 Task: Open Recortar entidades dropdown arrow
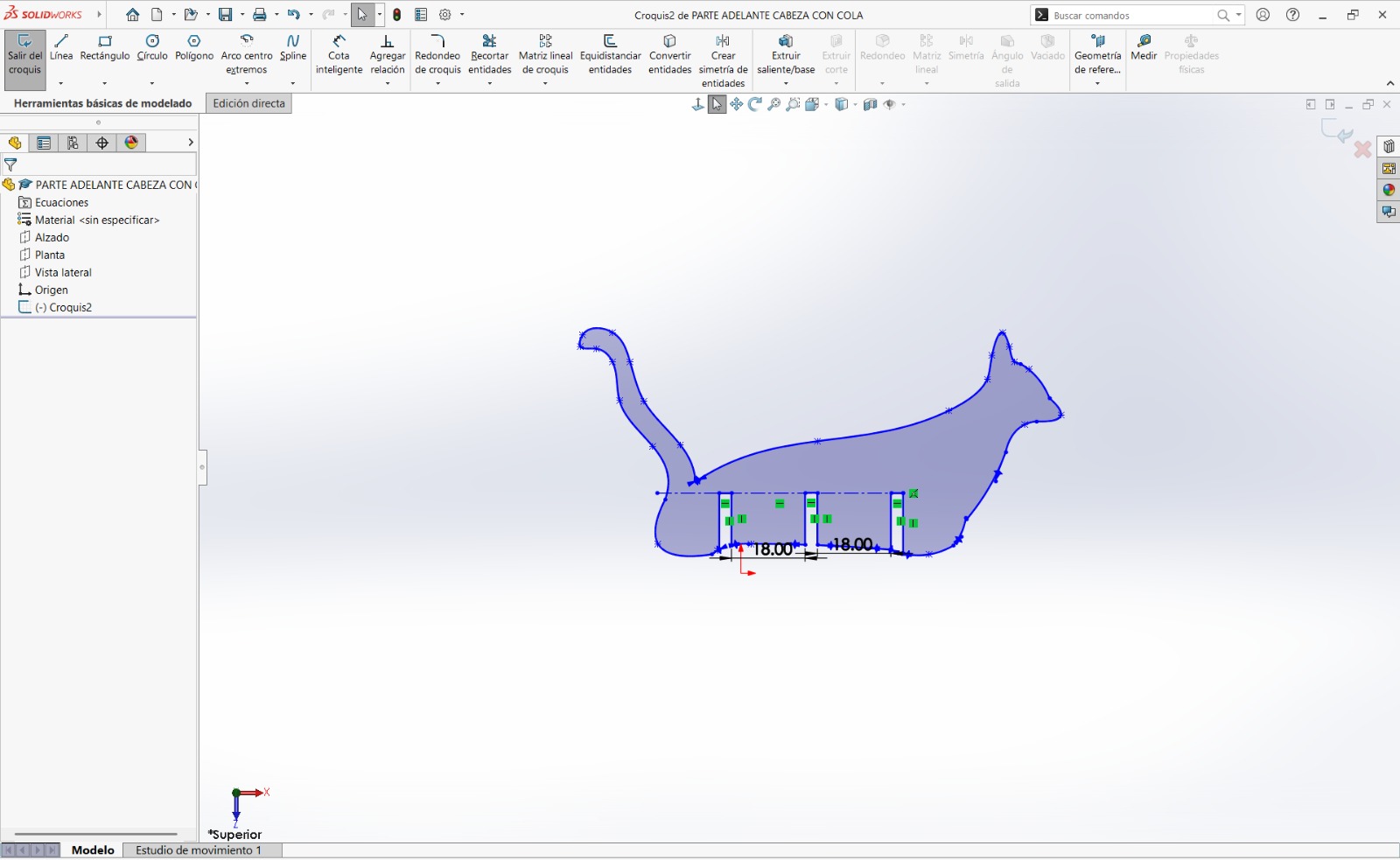click(x=490, y=83)
